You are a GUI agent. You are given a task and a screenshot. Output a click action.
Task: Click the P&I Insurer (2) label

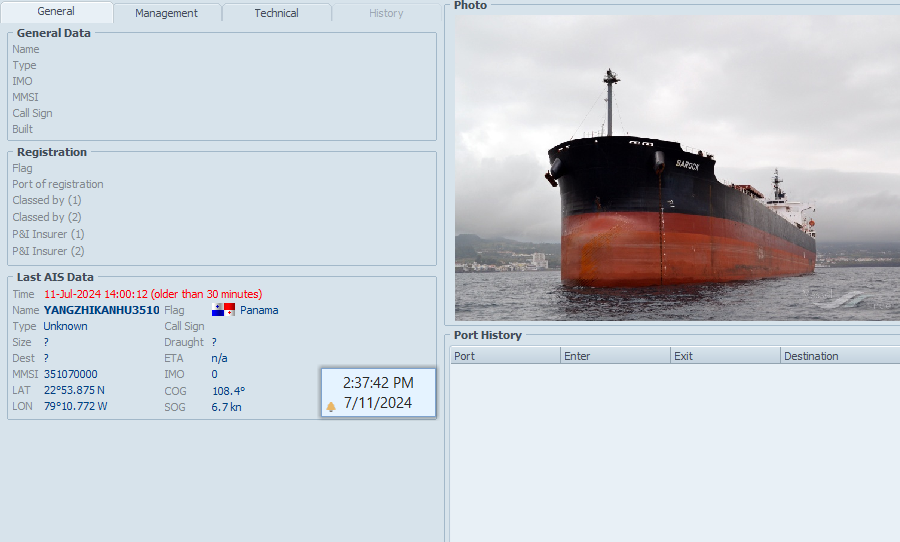click(48, 251)
